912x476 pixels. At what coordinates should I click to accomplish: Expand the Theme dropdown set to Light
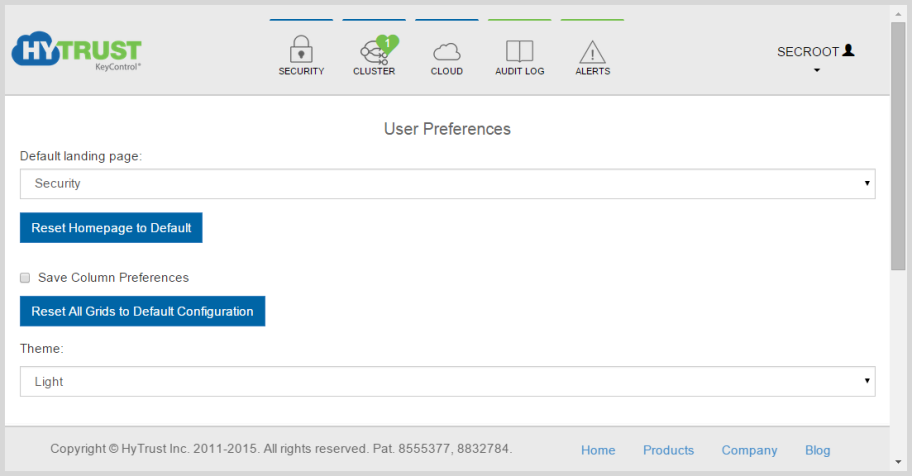(x=447, y=382)
